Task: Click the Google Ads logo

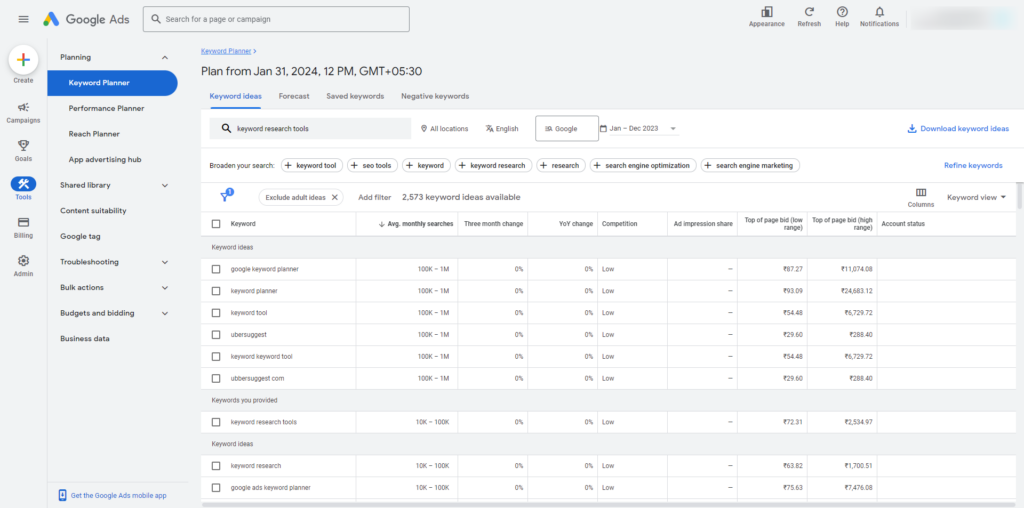Action: [86, 20]
